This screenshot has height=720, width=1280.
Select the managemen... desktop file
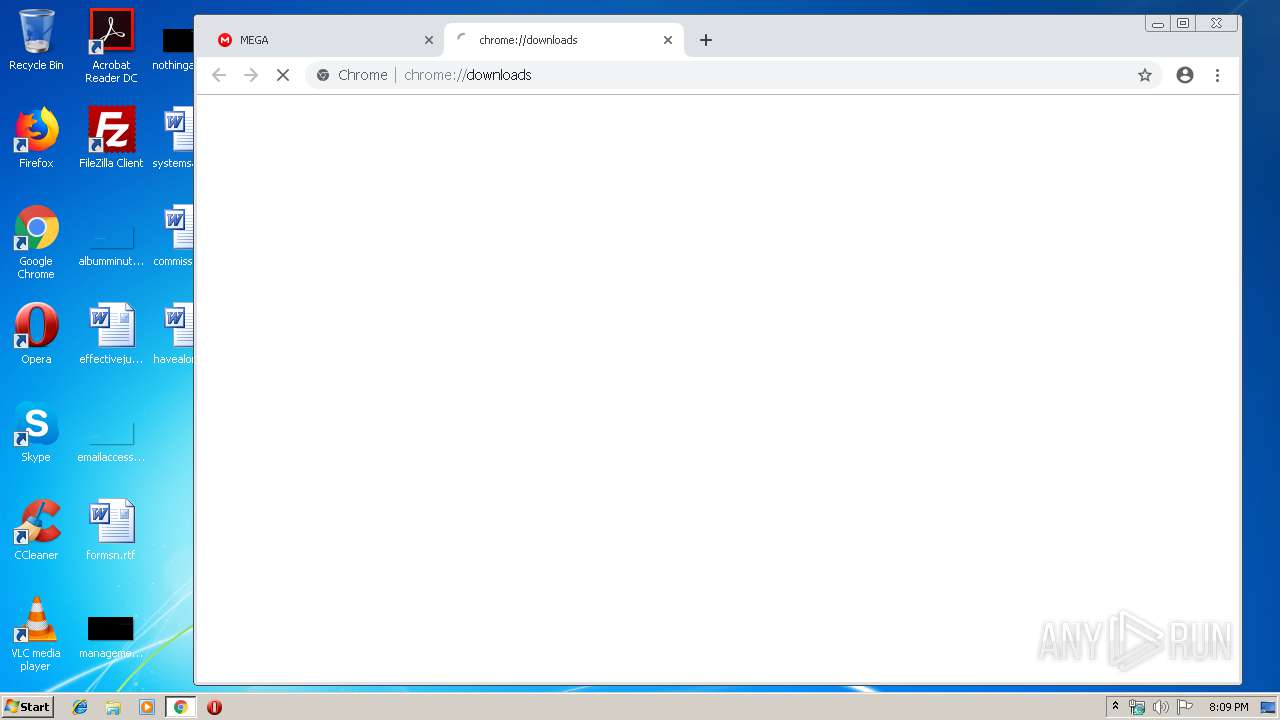click(111, 636)
